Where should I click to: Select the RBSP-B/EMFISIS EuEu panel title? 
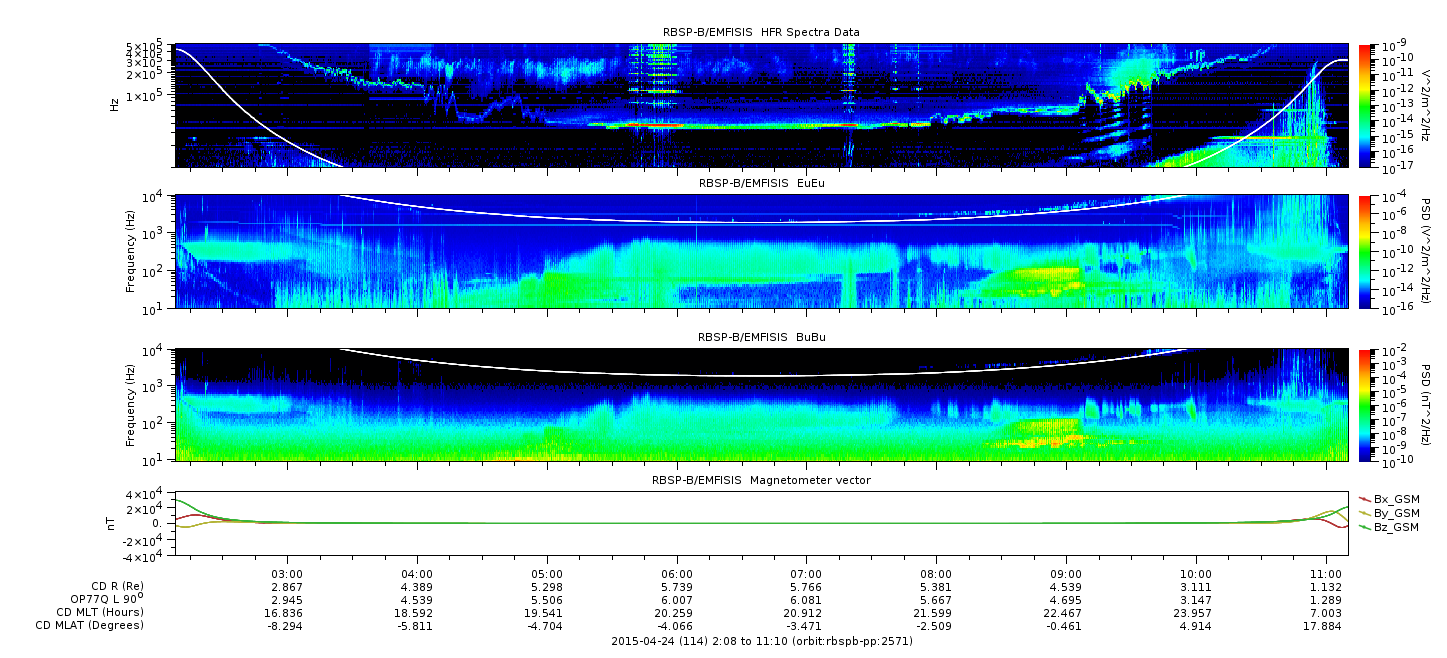761,183
